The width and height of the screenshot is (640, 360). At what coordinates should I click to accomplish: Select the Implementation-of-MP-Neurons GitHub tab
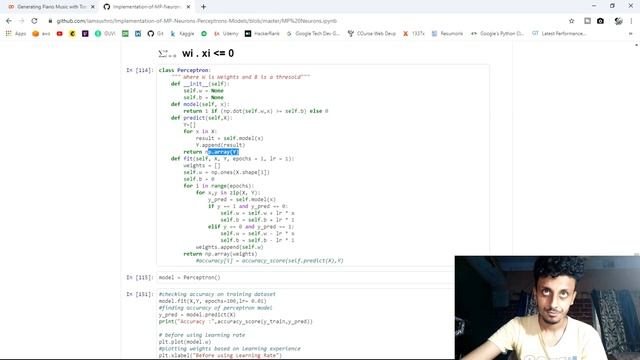147,7
